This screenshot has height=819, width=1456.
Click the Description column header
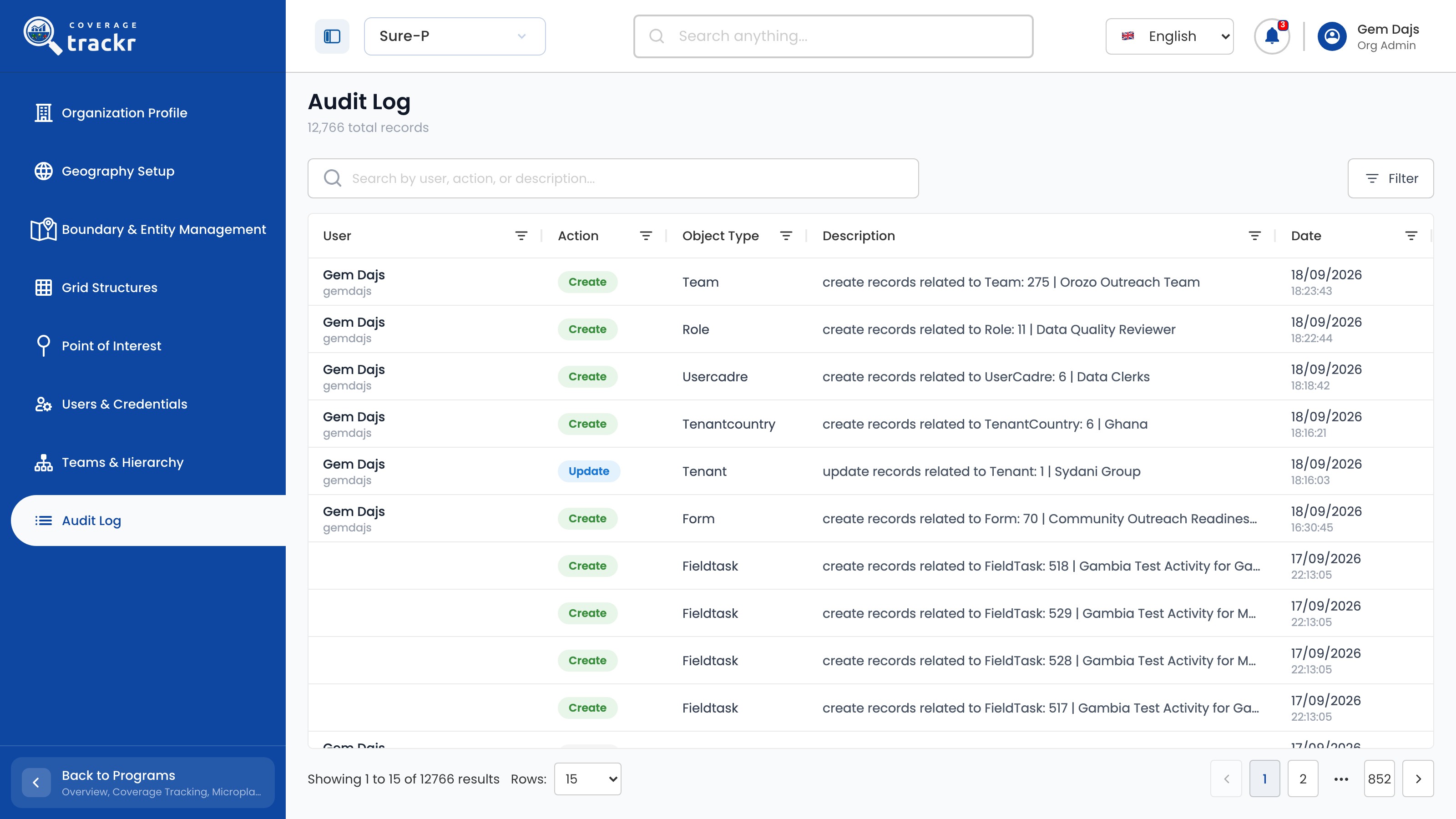coord(859,236)
